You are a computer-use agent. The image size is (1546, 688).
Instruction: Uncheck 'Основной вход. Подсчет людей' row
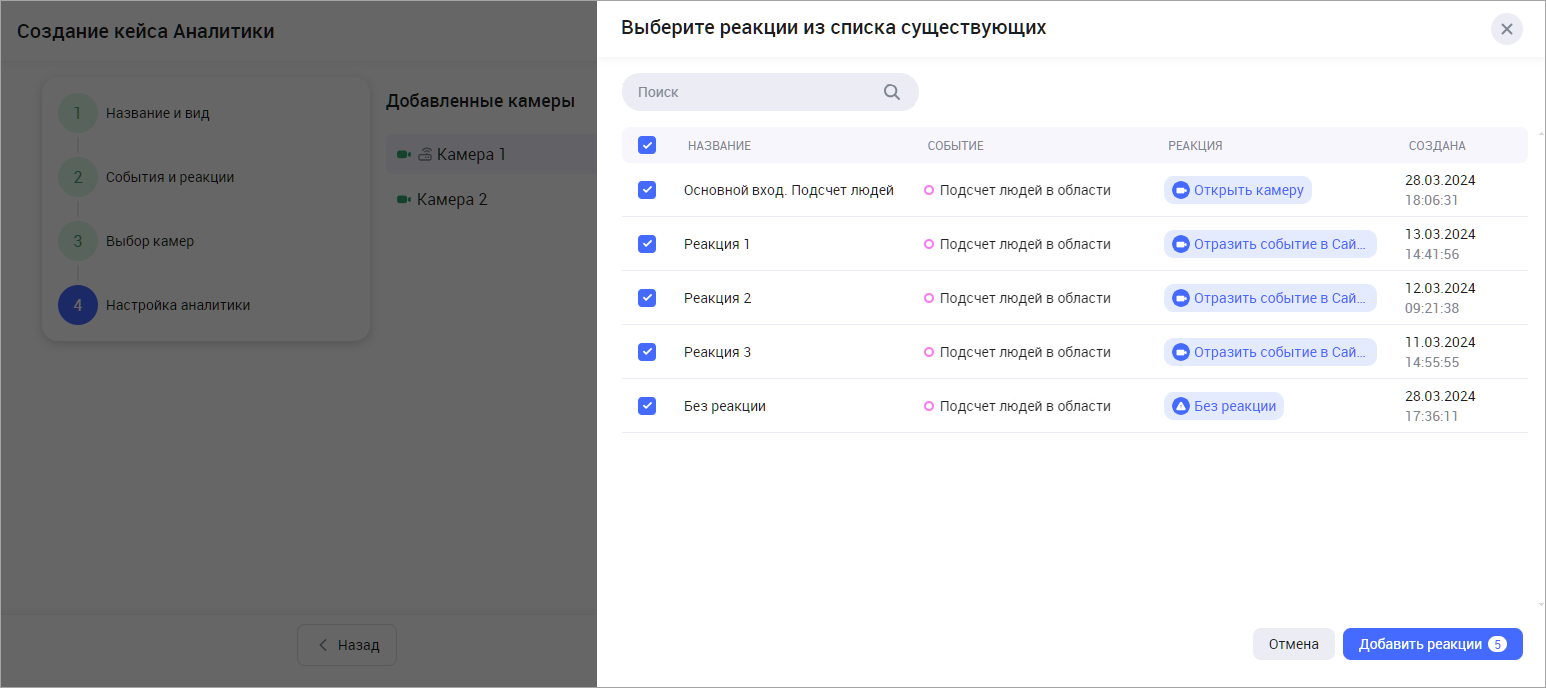[647, 190]
